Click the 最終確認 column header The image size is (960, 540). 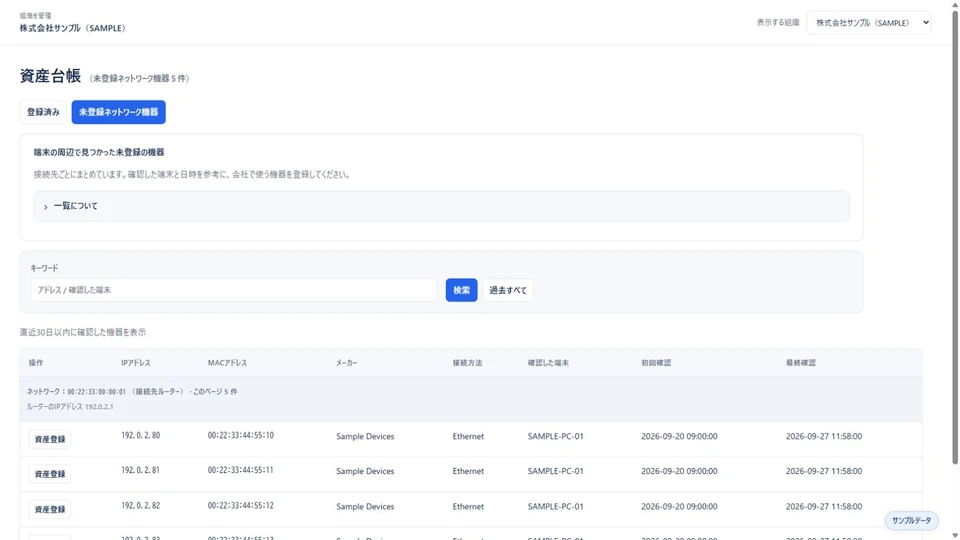point(801,363)
